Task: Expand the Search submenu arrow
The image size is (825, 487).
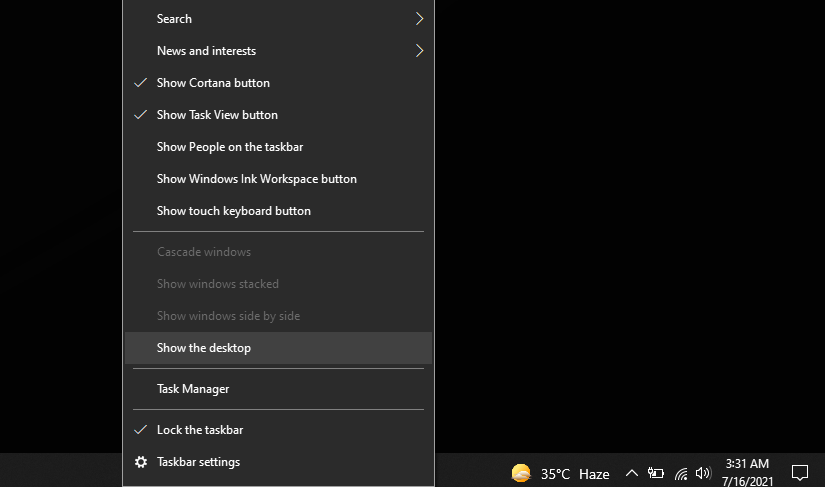Action: (x=419, y=19)
